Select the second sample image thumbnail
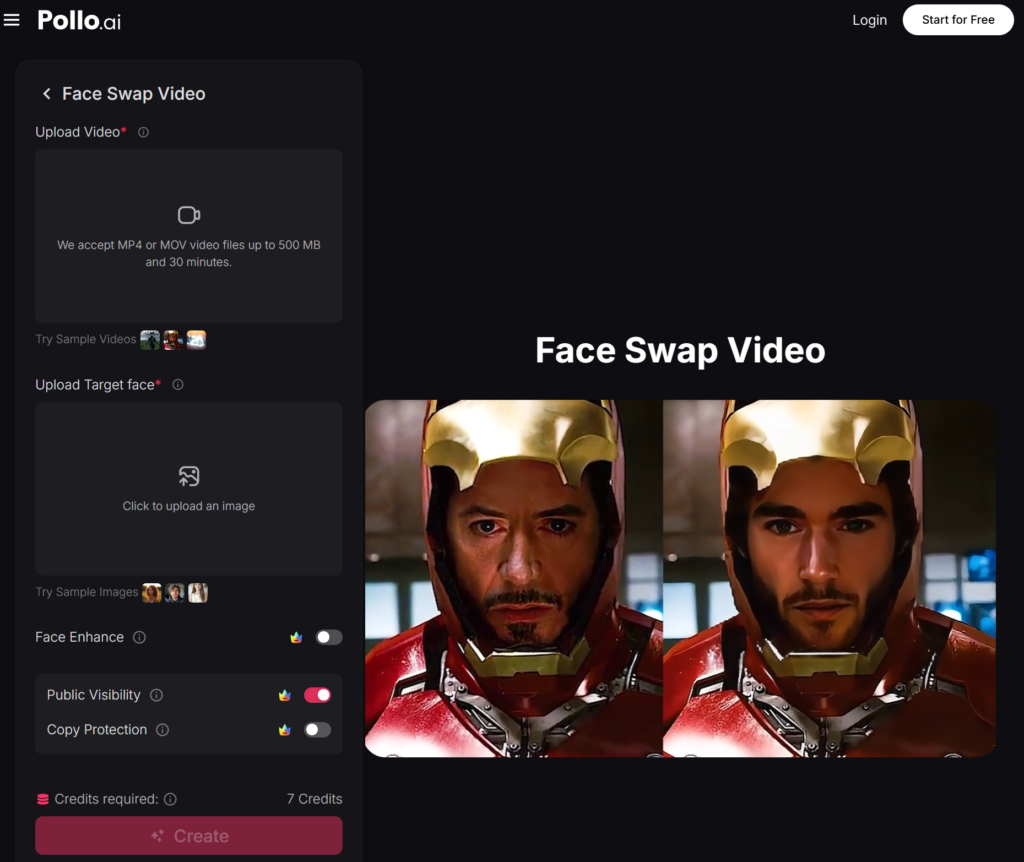 click(x=175, y=593)
